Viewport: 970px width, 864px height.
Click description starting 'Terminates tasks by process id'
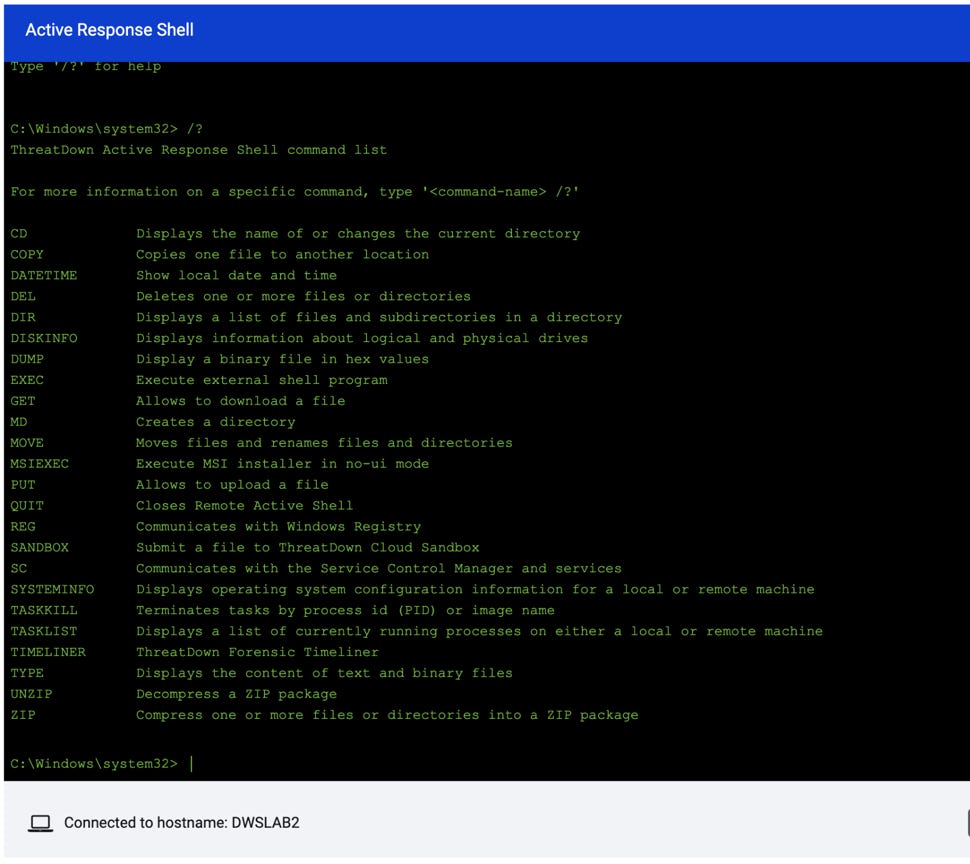pyautogui.click(x=345, y=611)
